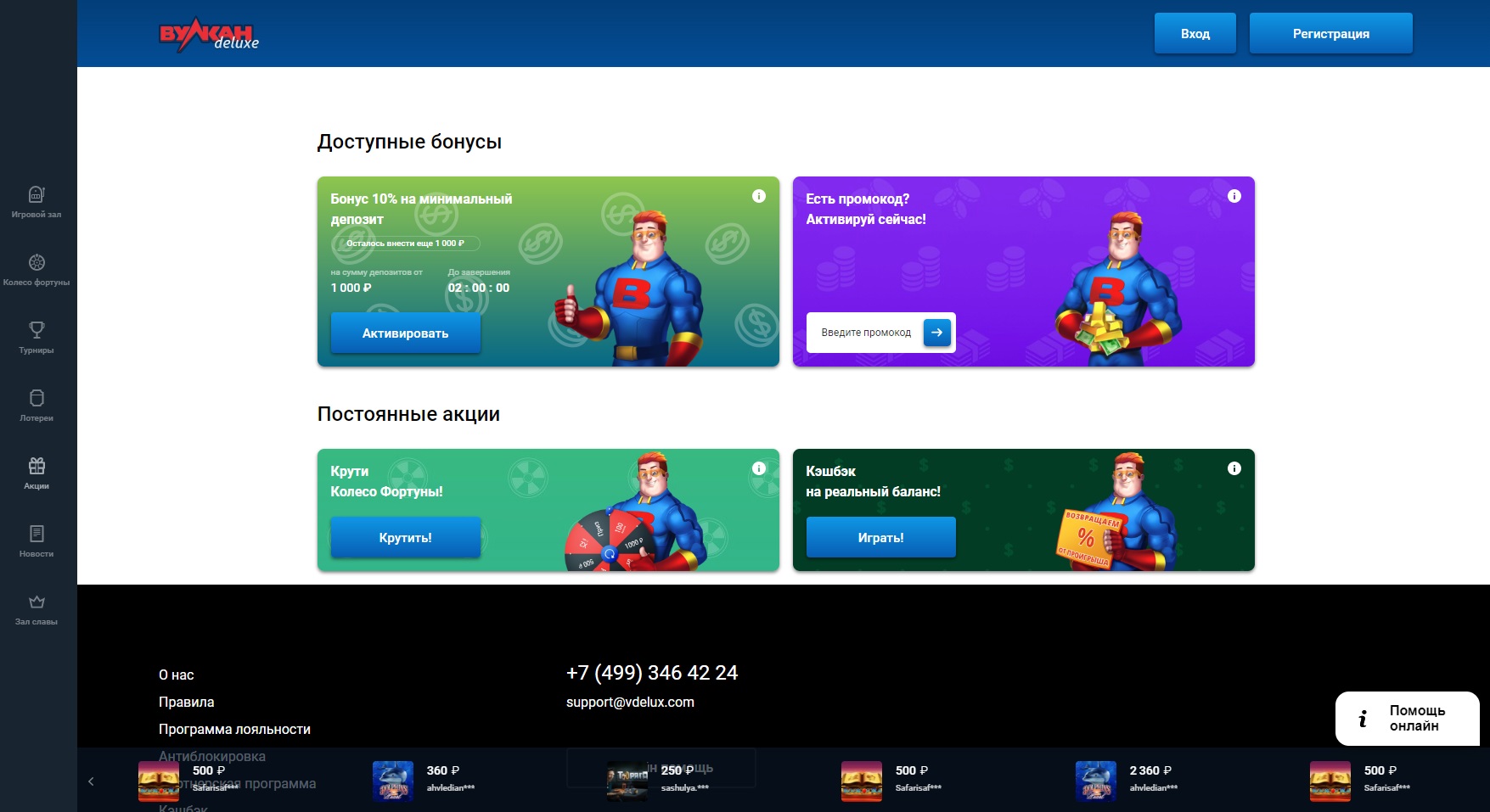Screen dimensions: 1490x812
Task: Open the Помощь онлайн chat widget
Action: pyautogui.click(x=1407, y=718)
